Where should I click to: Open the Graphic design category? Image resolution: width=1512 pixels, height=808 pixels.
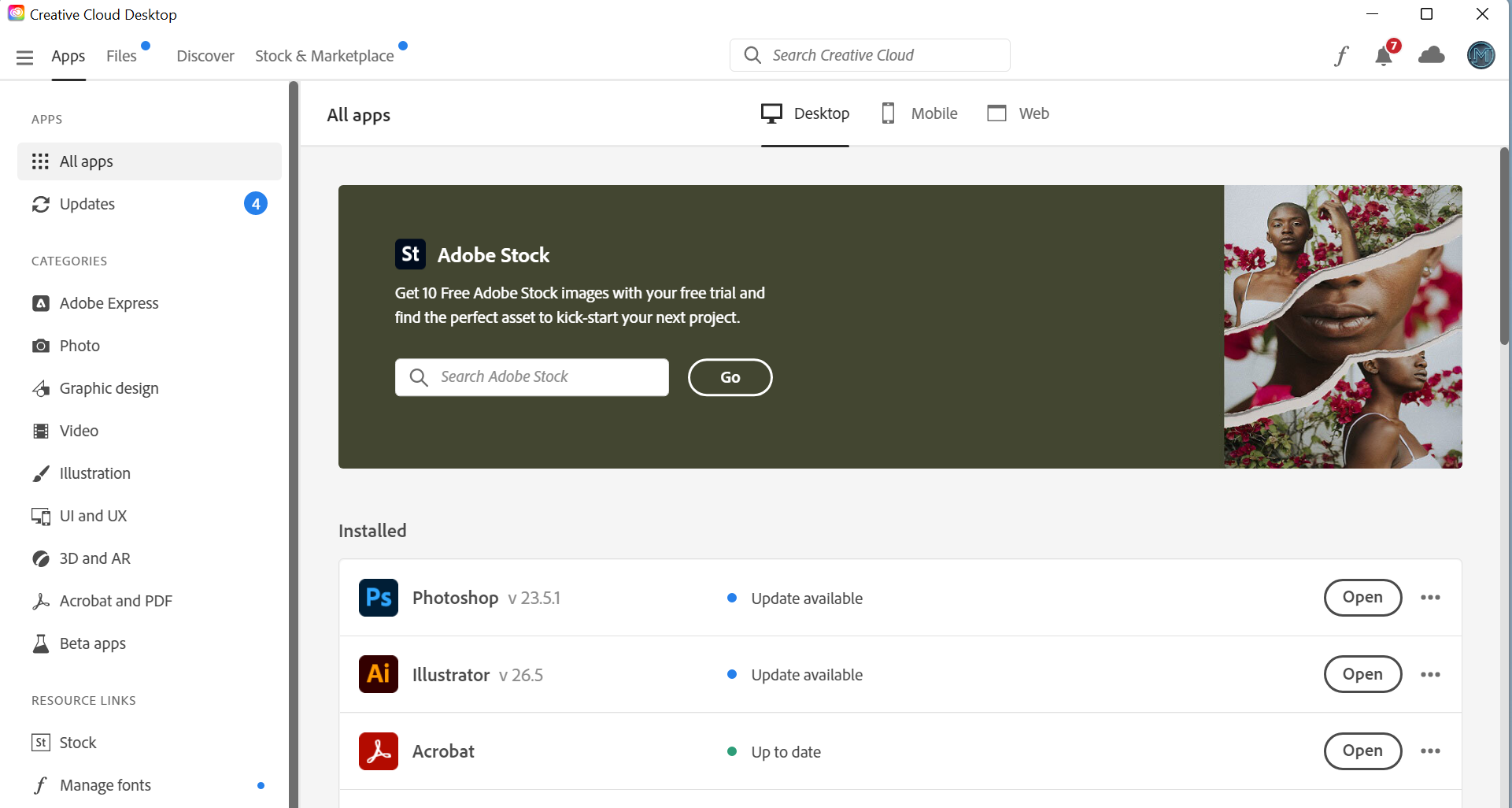[109, 387]
